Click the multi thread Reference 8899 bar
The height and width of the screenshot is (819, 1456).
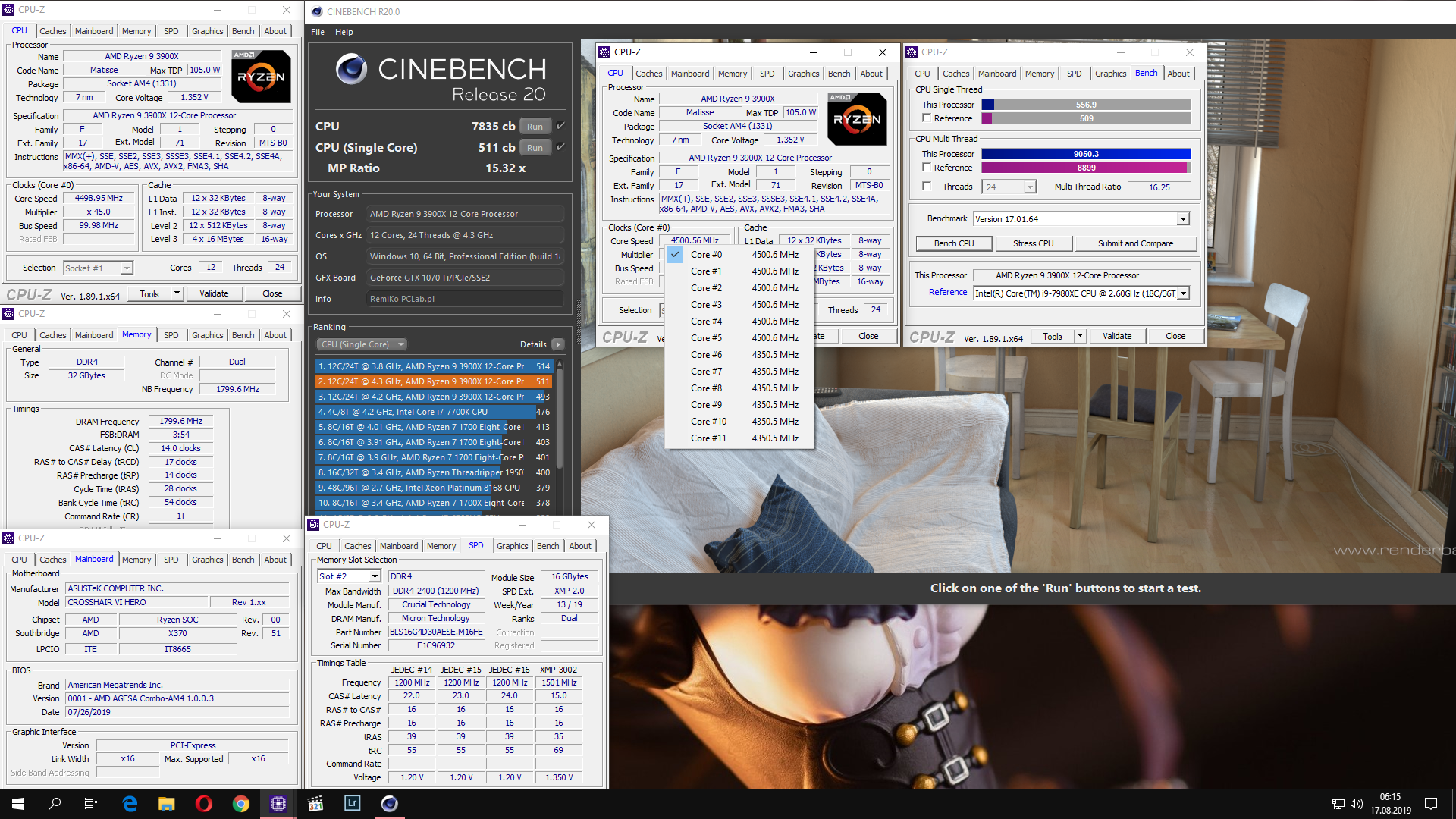click(x=1086, y=168)
